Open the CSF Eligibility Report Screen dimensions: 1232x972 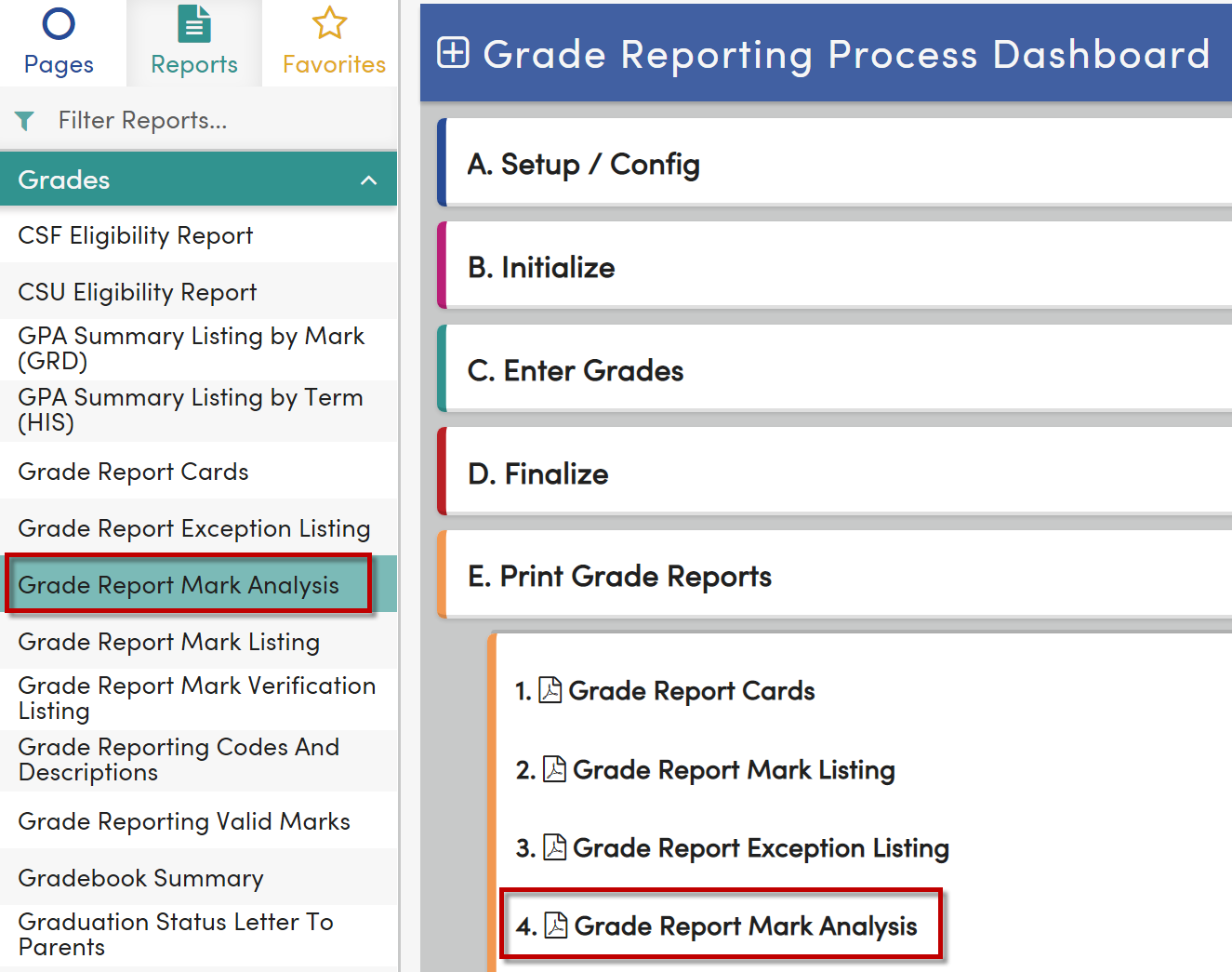pyautogui.click(x=136, y=235)
